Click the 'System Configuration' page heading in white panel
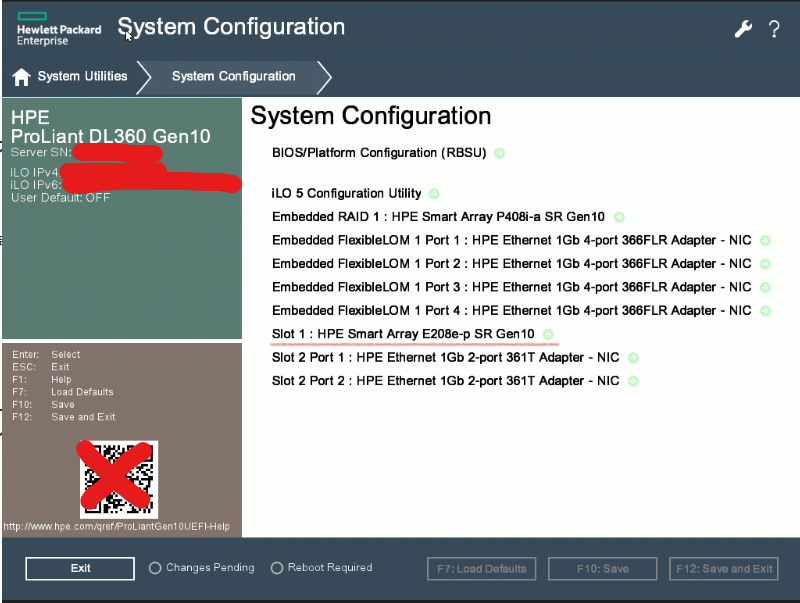This screenshot has width=800, height=603. (x=371, y=116)
